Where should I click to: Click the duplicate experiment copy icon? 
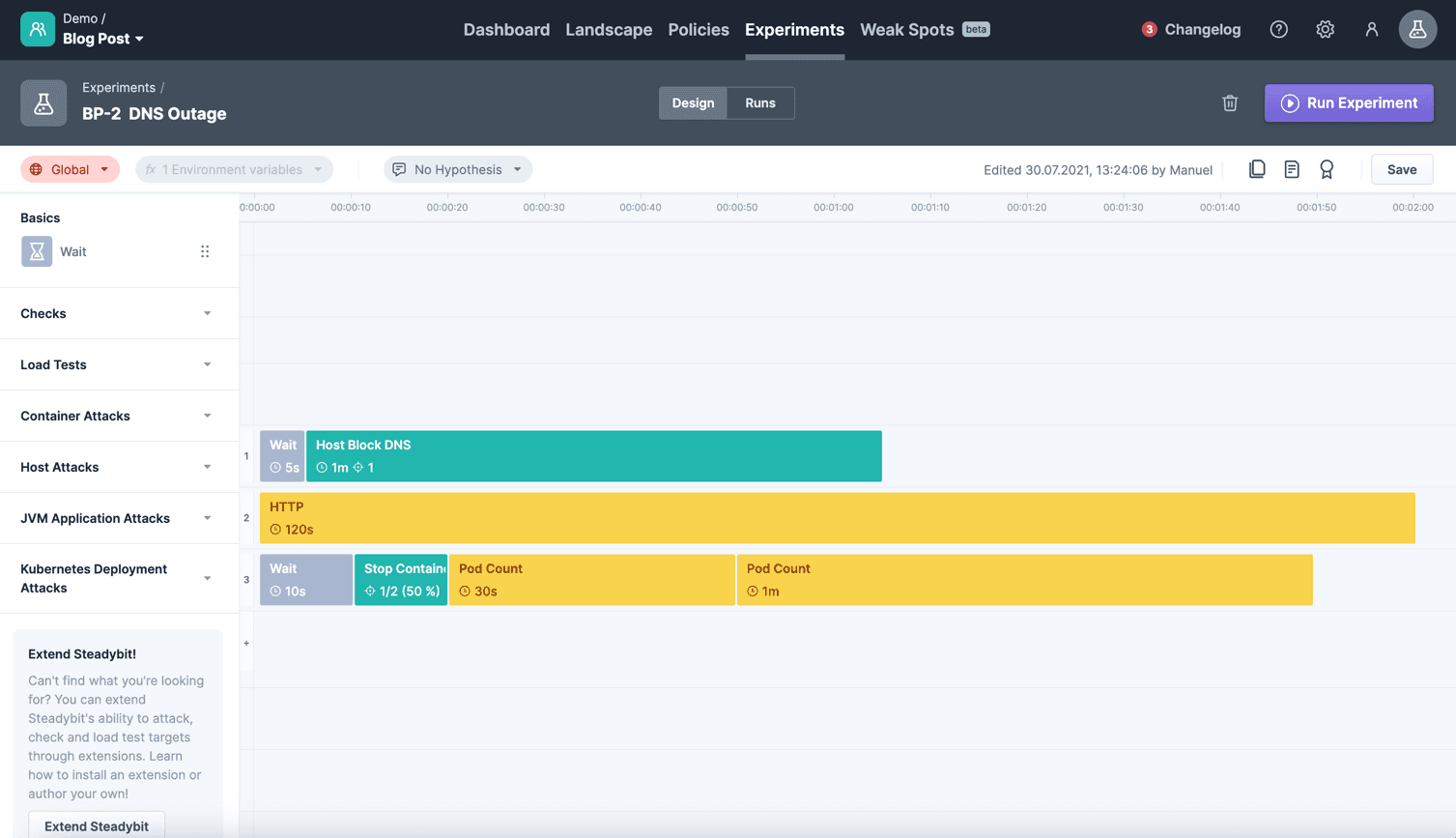click(x=1257, y=169)
